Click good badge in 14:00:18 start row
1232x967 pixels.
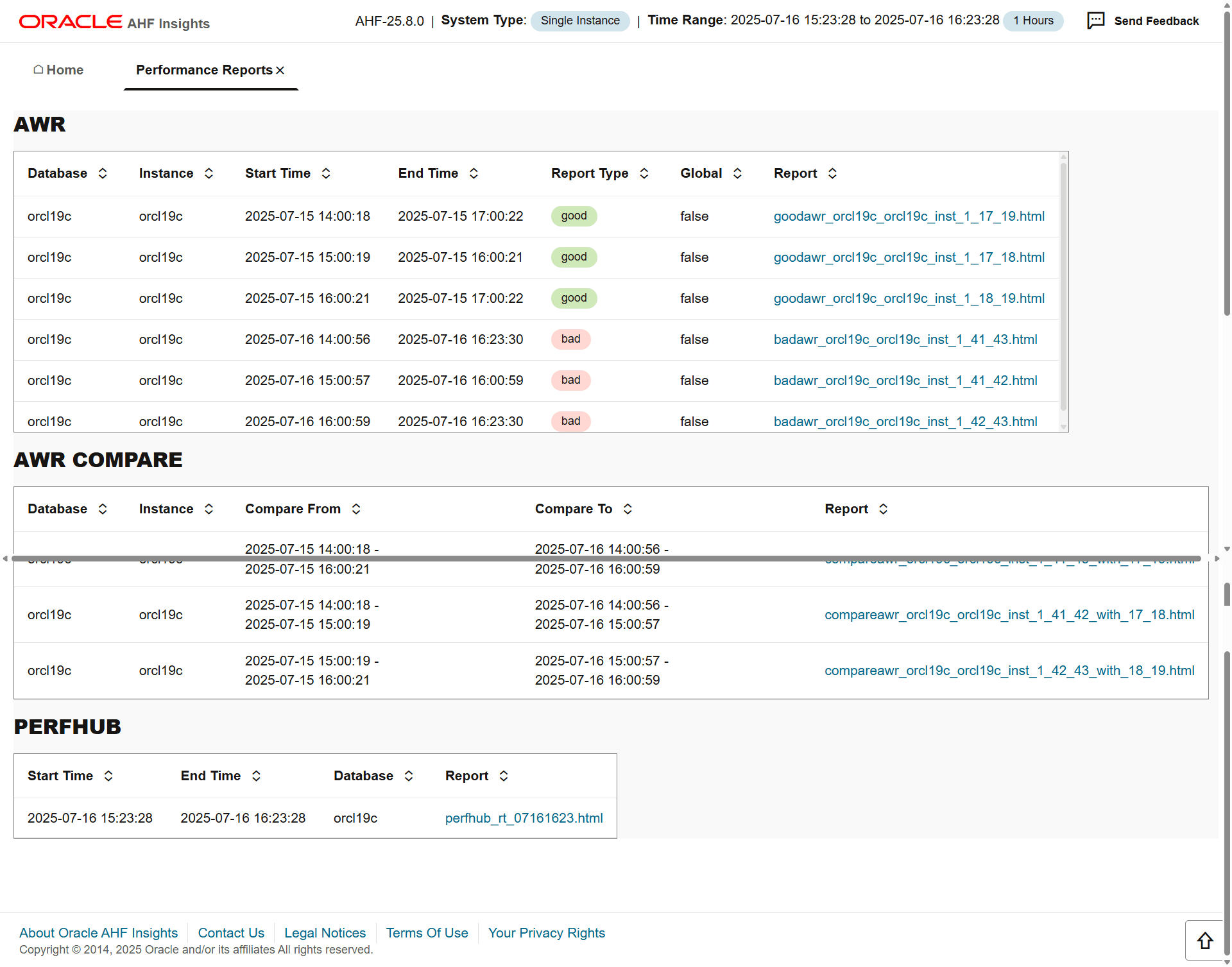point(574,216)
